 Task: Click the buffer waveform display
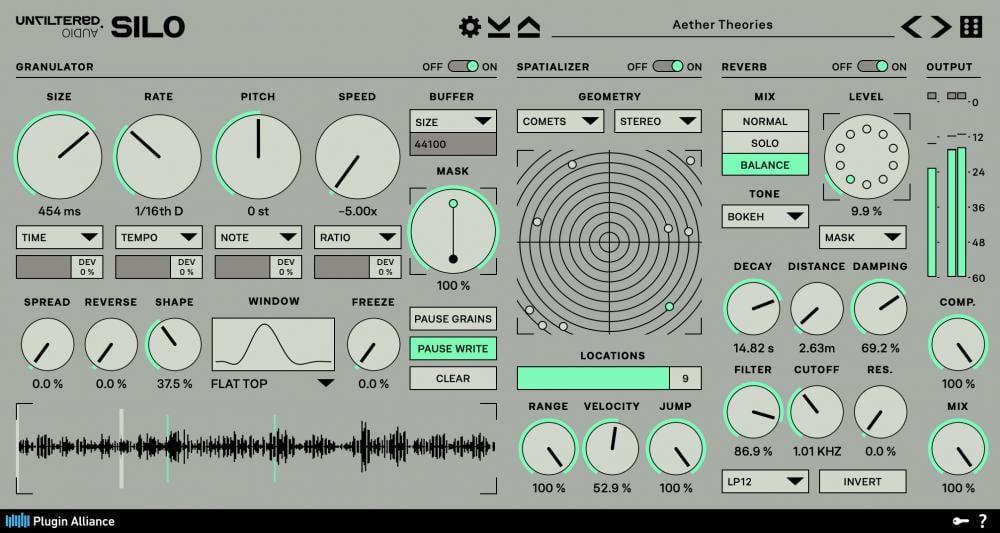tap(256, 448)
